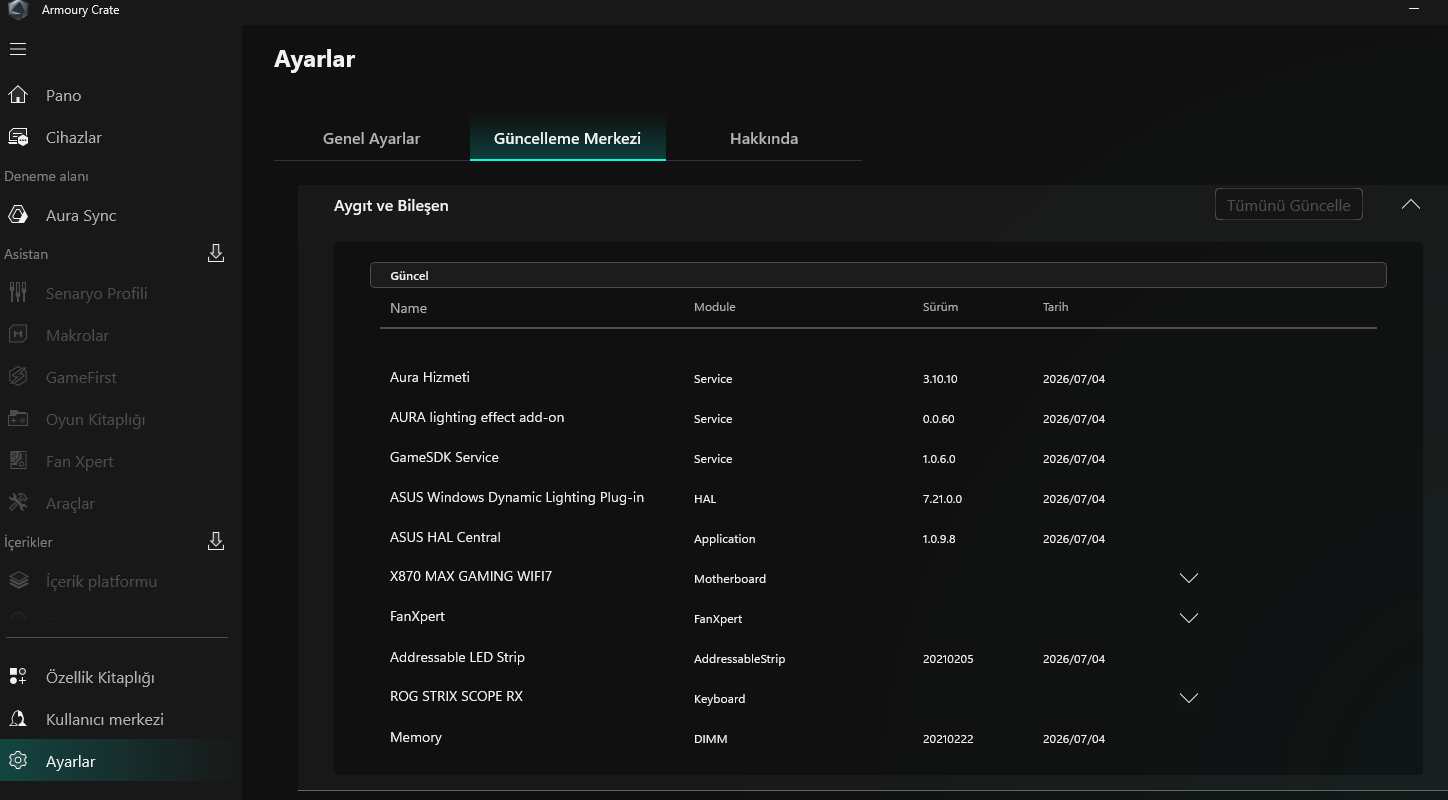Open Aura Sync from the sidebar
1448x800 pixels.
coord(81,215)
